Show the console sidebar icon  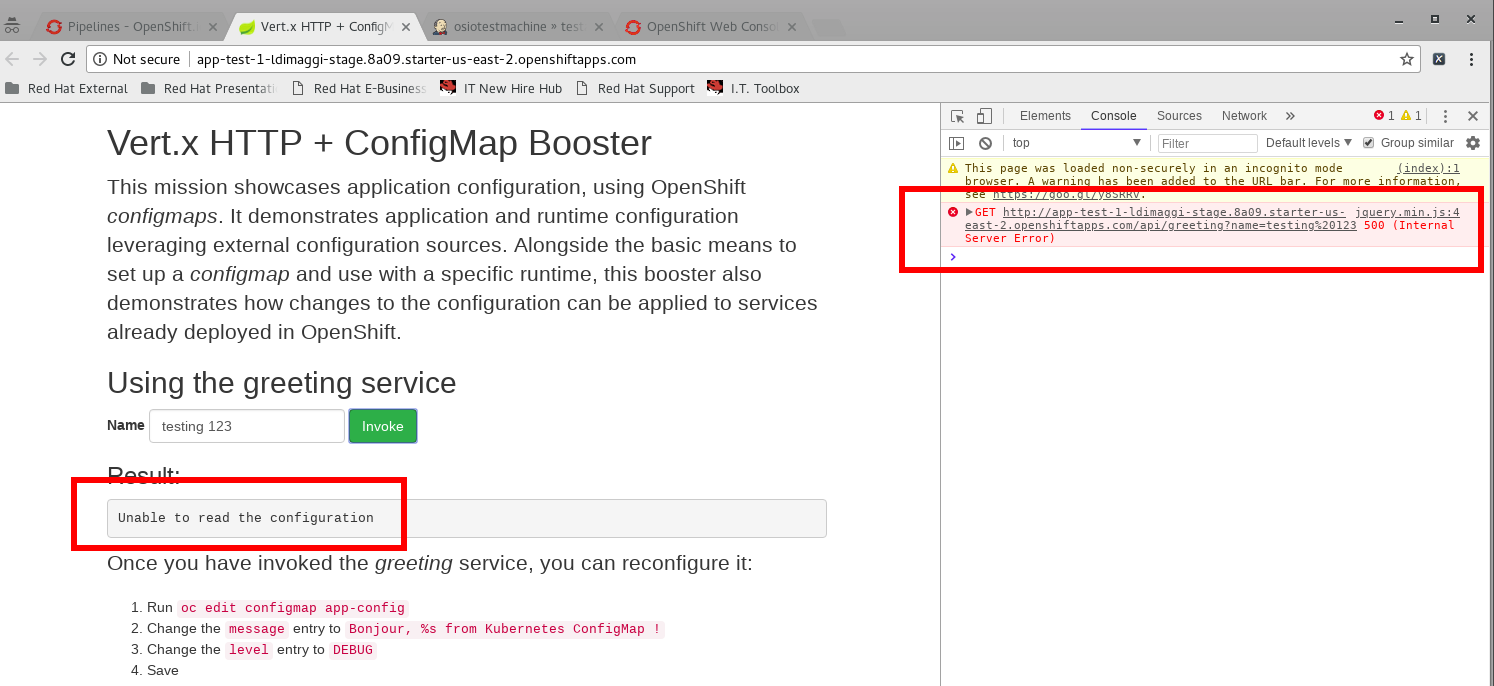tap(957, 143)
